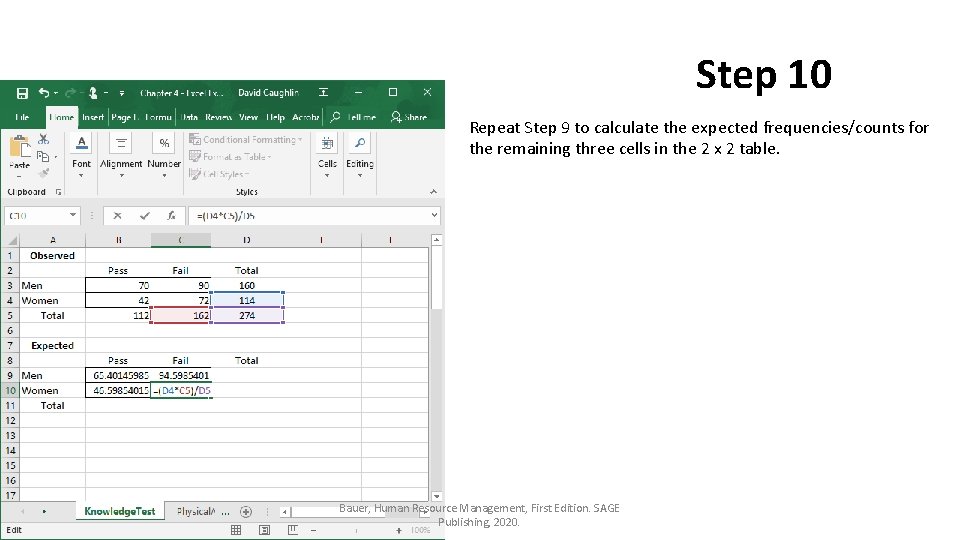The image size is (960, 540).
Task: Click the formula bar text =(D4*C5)/D5
Action: coord(226,216)
